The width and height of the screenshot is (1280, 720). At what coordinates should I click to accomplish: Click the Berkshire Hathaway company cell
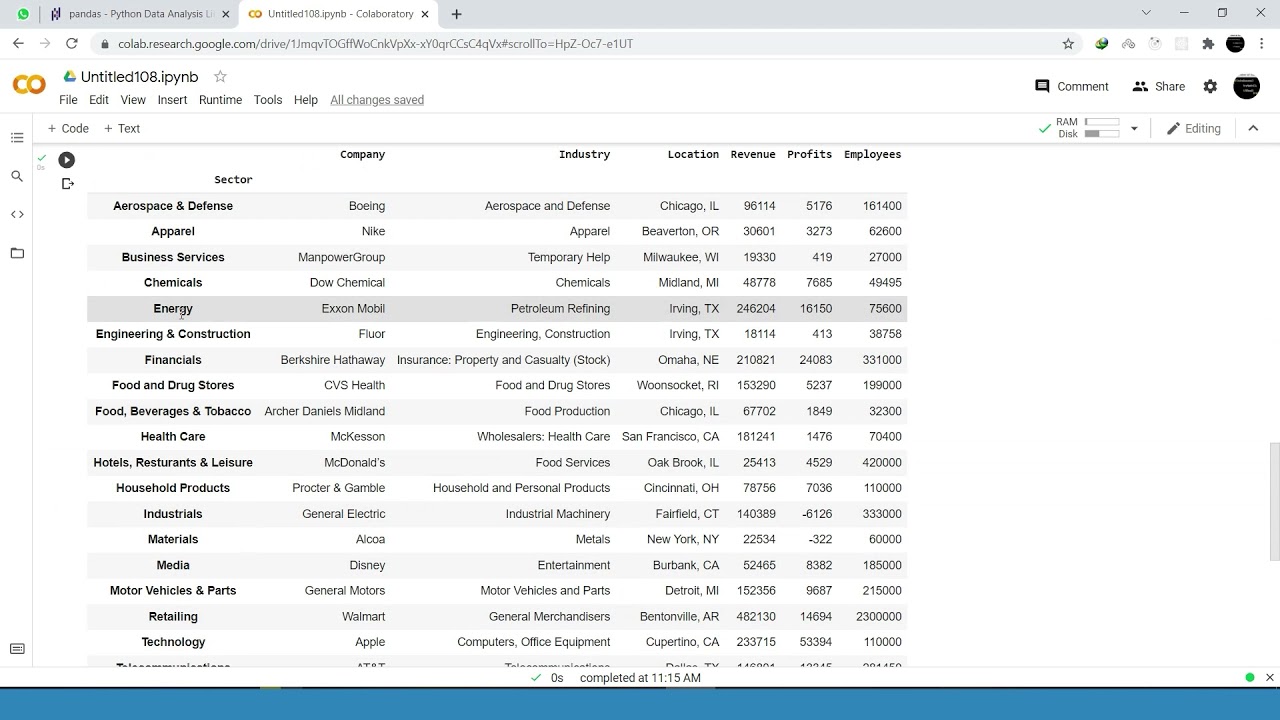(x=333, y=360)
